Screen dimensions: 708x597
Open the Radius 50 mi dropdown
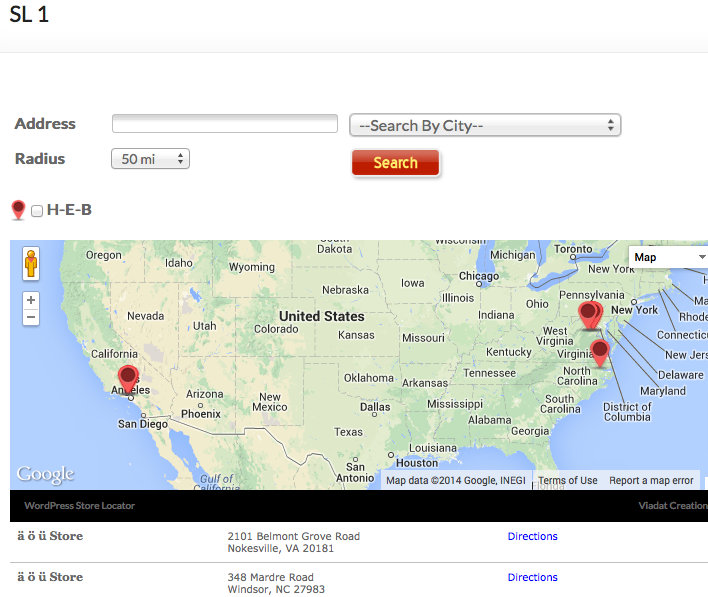point(150,159)
